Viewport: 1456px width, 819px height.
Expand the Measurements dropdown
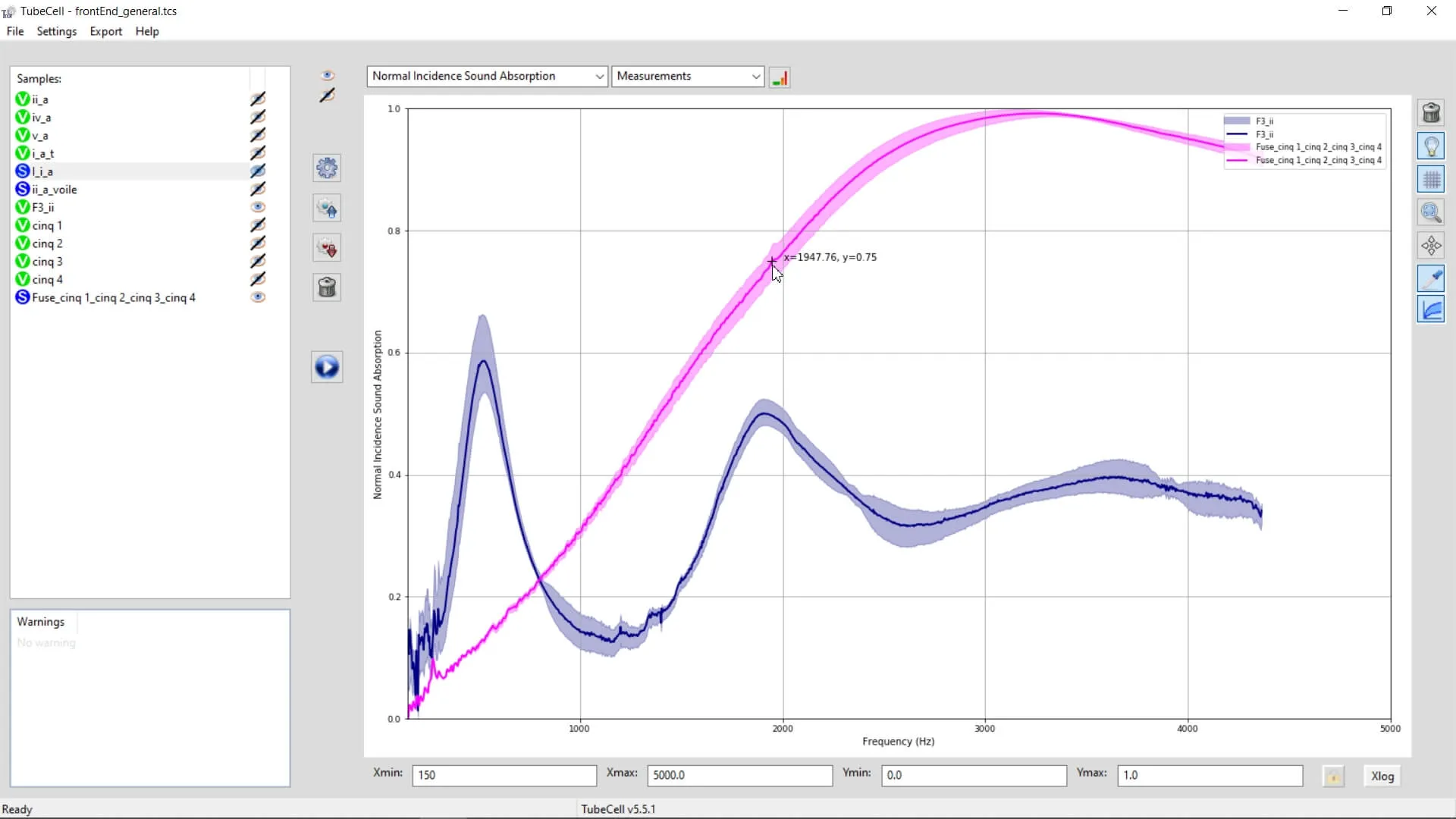tap(687, 76)
